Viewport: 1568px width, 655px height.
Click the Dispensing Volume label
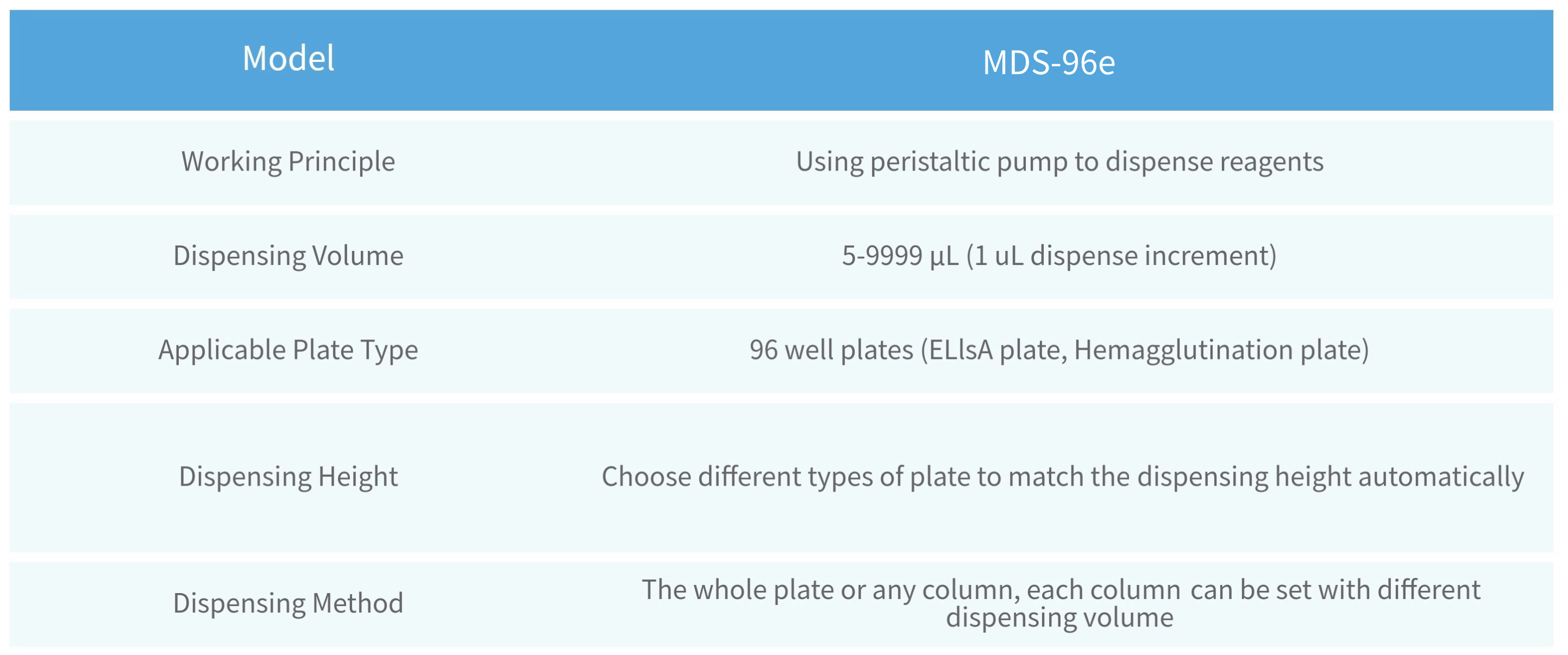pyautogui.click(x=288, y=256)
